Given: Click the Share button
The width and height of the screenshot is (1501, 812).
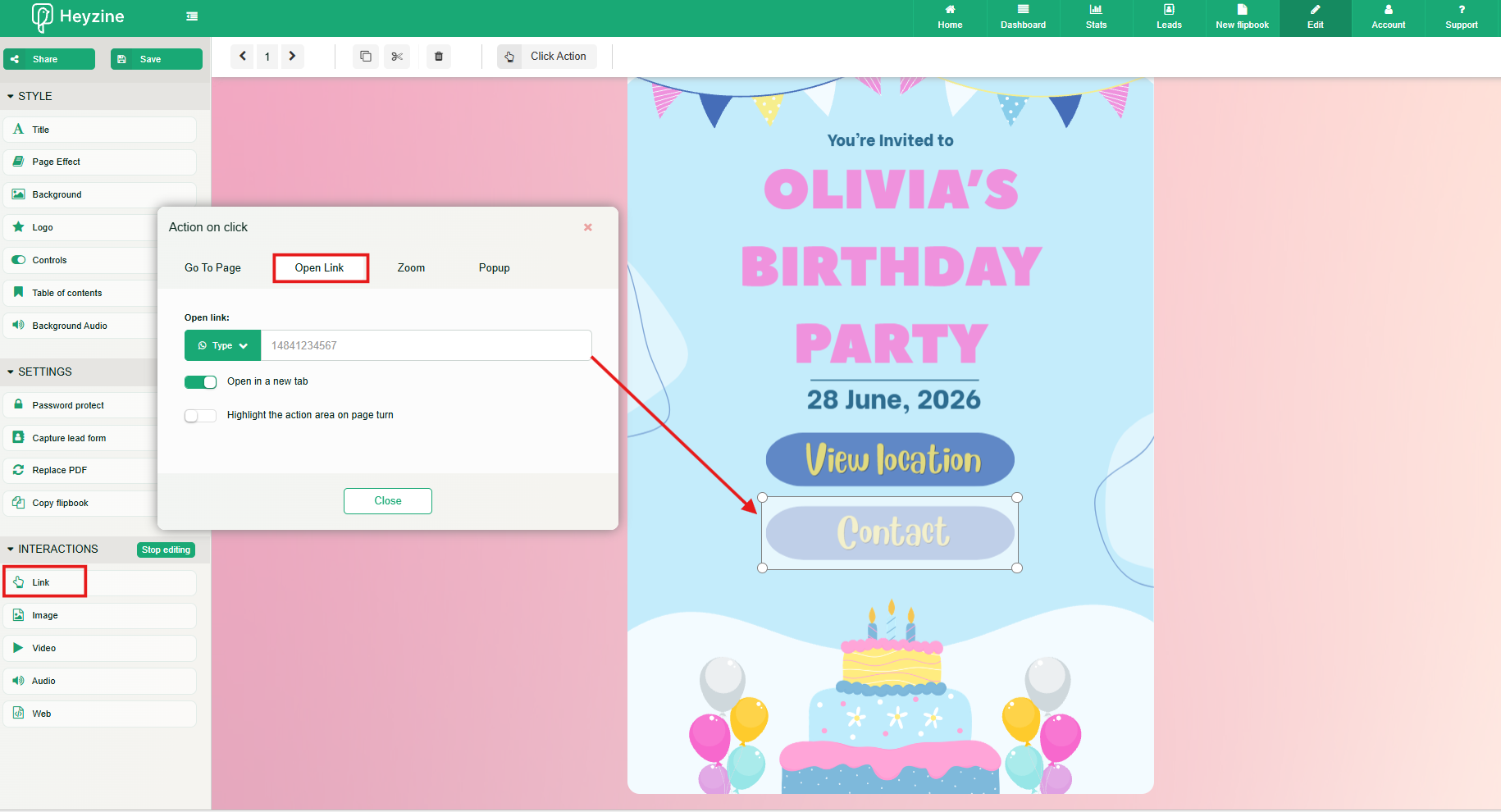Looking at the screenshot, I should click(49, 59).
